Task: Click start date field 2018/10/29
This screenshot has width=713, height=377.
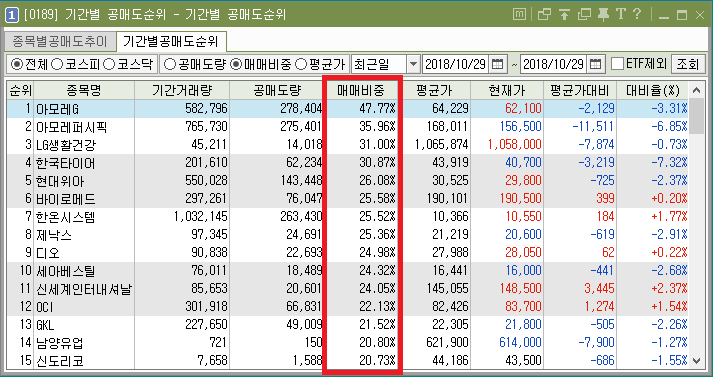Action: [x=455, y=64]
